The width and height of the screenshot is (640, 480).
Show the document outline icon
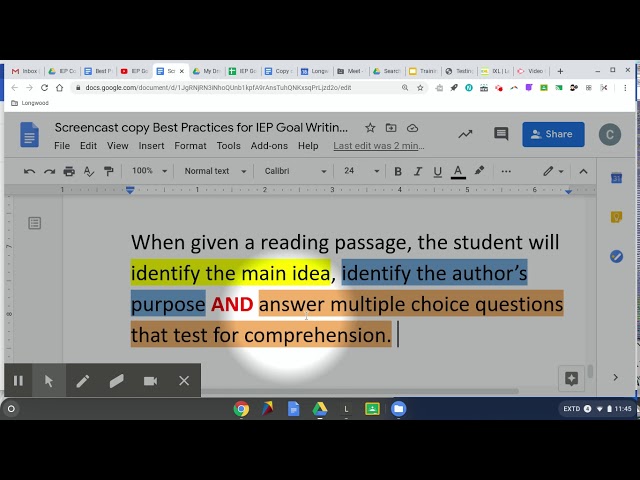point(35,223)
